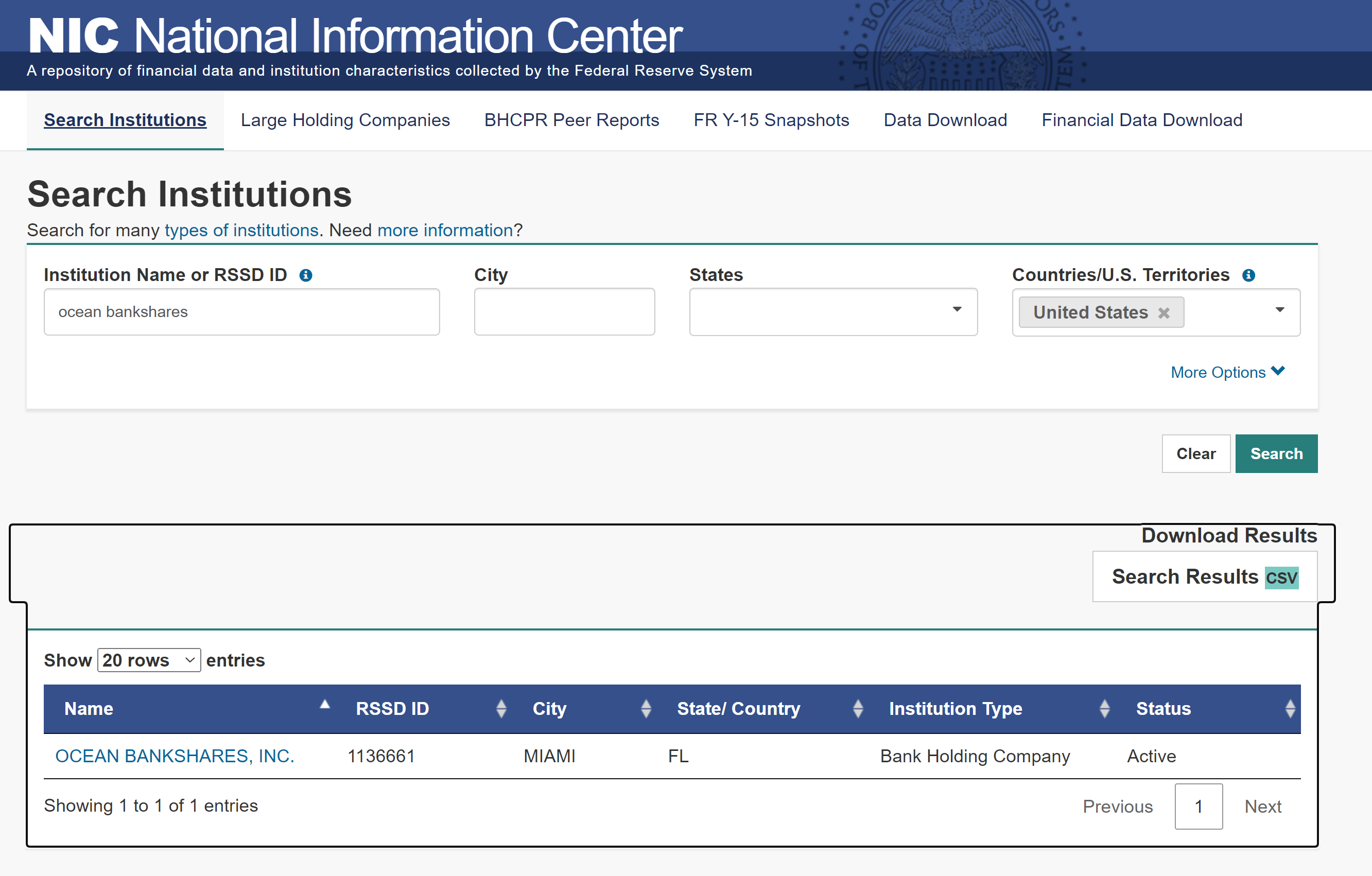Sort table by City column arrows

point(646,709)
